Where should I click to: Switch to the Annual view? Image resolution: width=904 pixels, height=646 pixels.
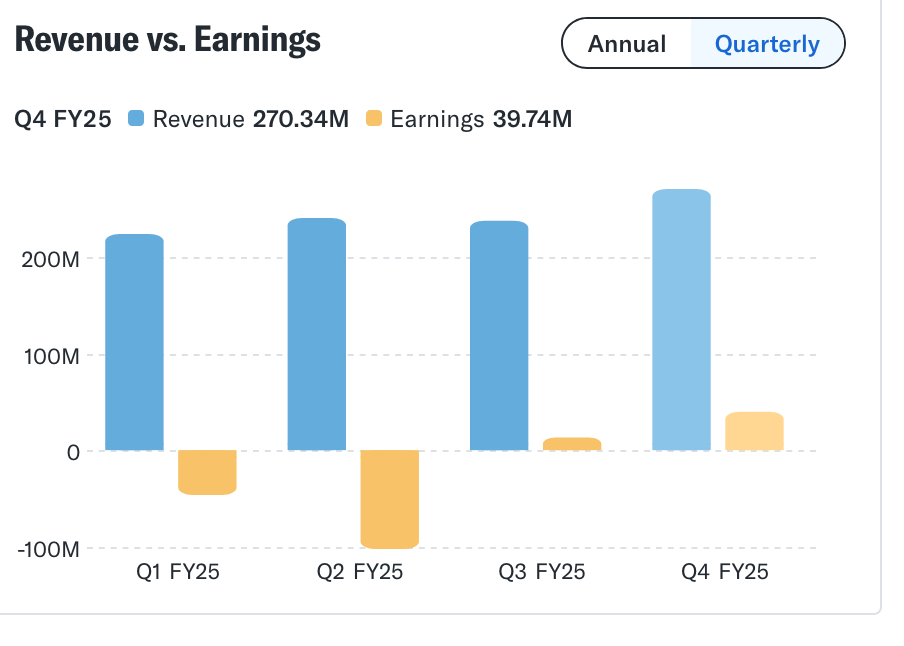pyautogui.click(x=627, y=44)
